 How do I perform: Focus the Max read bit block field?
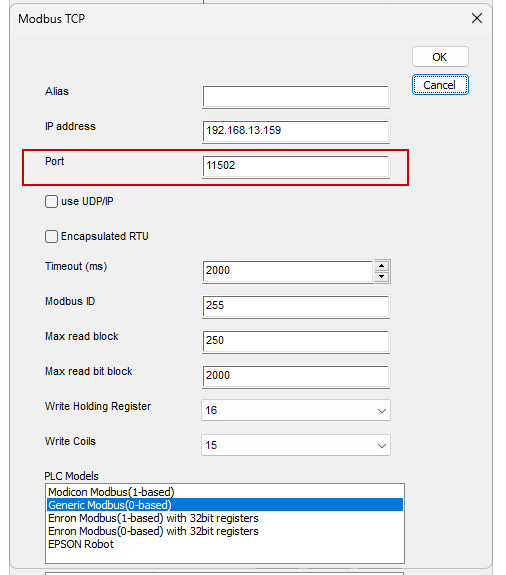pos(296,377)
